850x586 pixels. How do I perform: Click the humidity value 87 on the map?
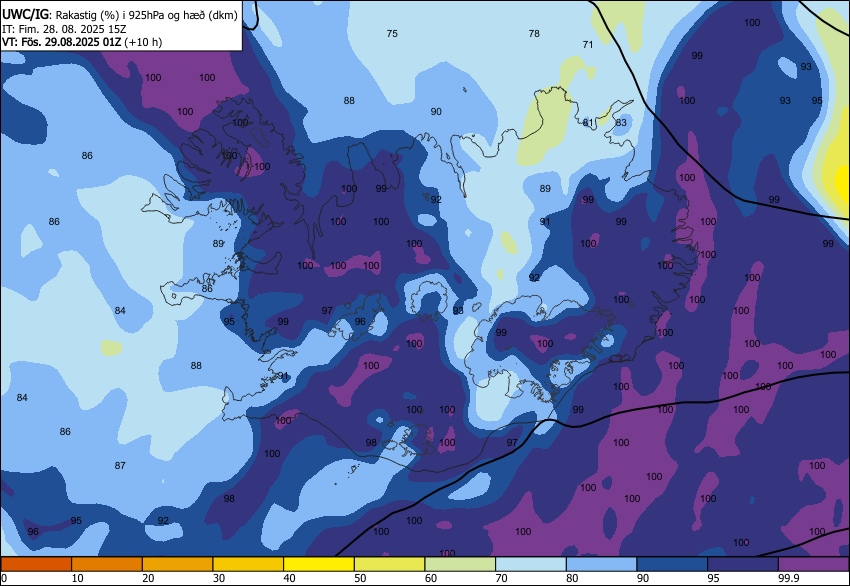(120, 465)
